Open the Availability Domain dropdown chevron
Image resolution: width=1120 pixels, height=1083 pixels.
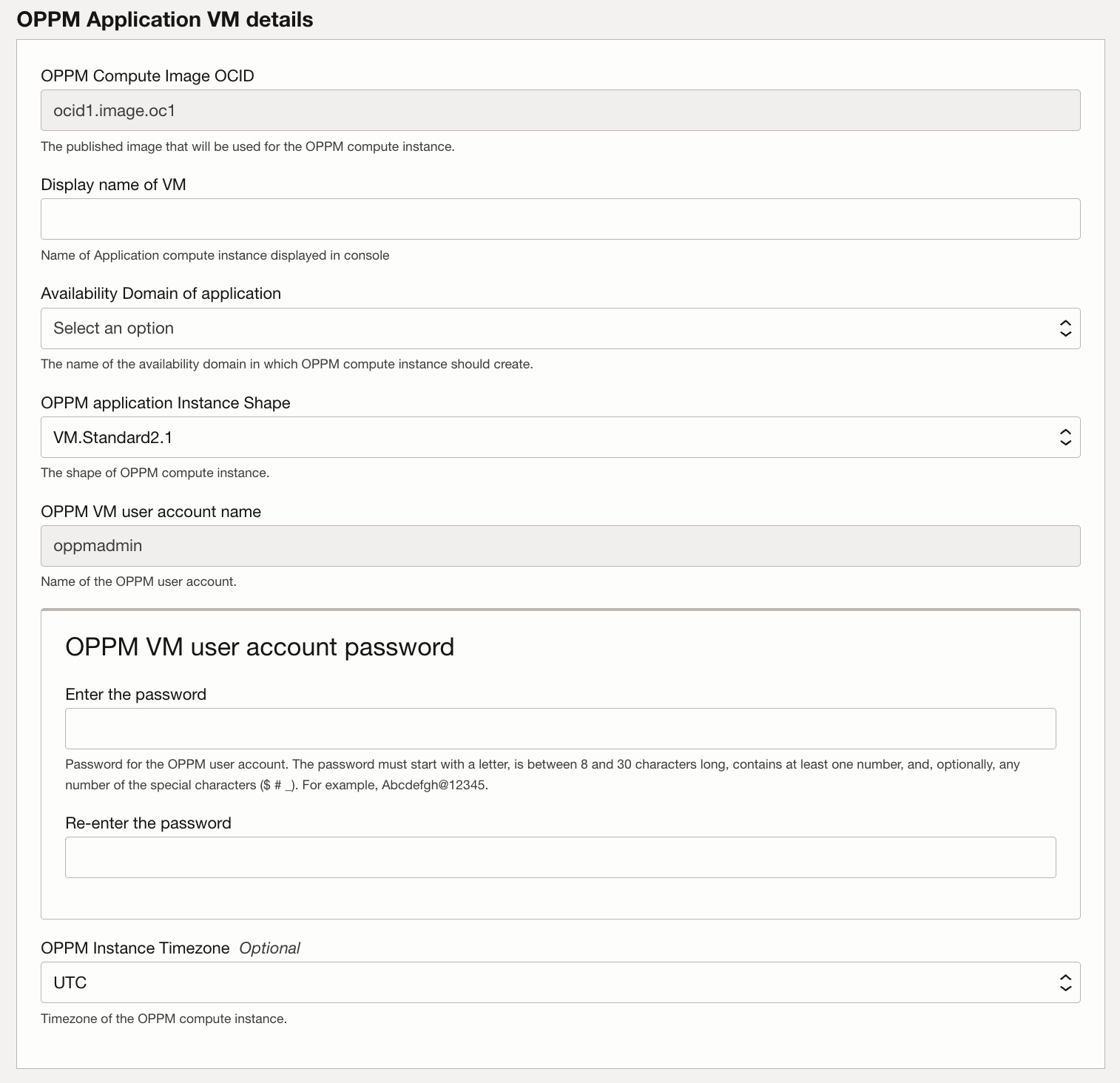coord(1065,328)
